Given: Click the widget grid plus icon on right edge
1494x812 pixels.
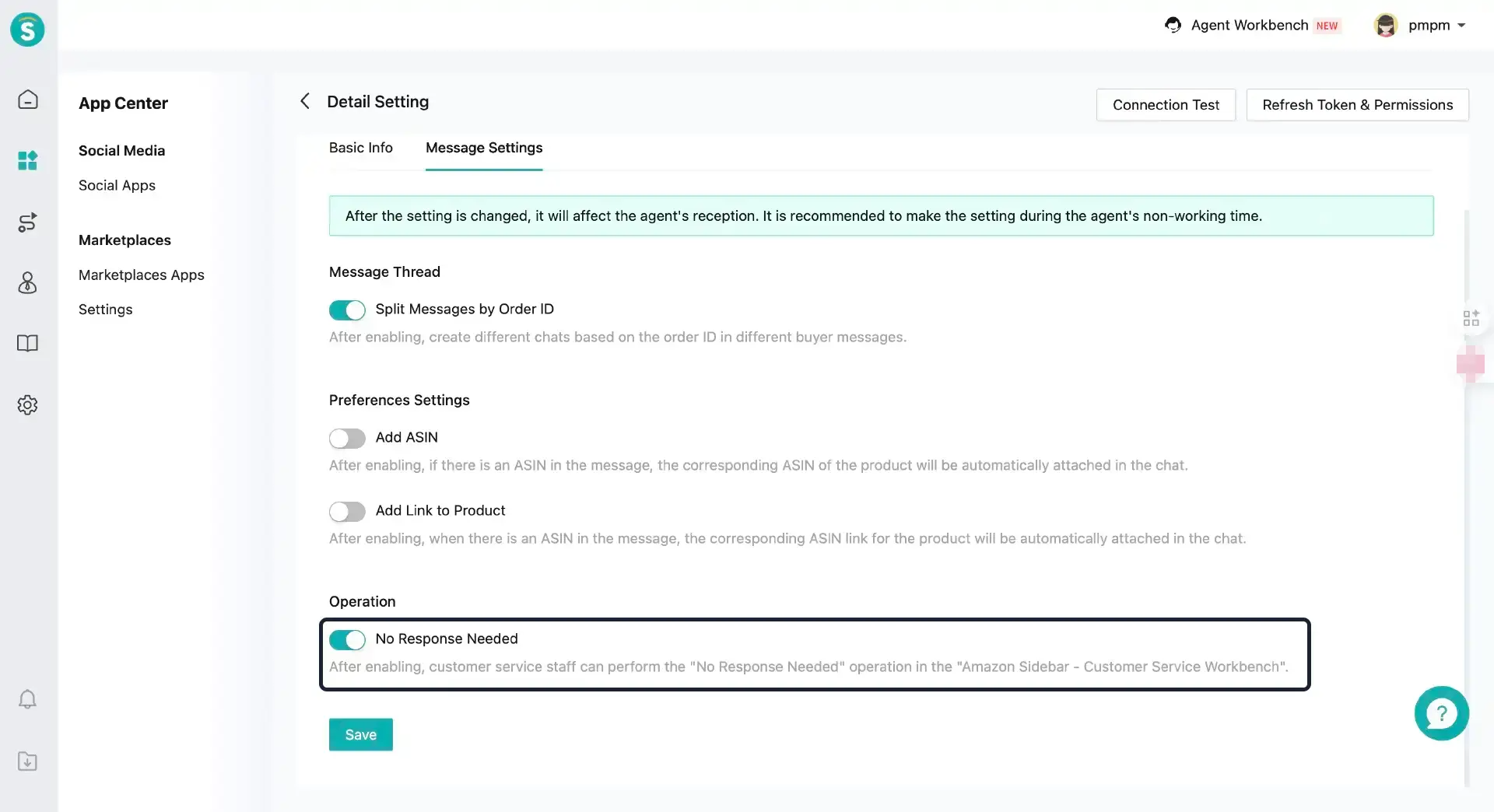Looking at the screenshot, I should pyautogui.click(x=1471, y=318).
